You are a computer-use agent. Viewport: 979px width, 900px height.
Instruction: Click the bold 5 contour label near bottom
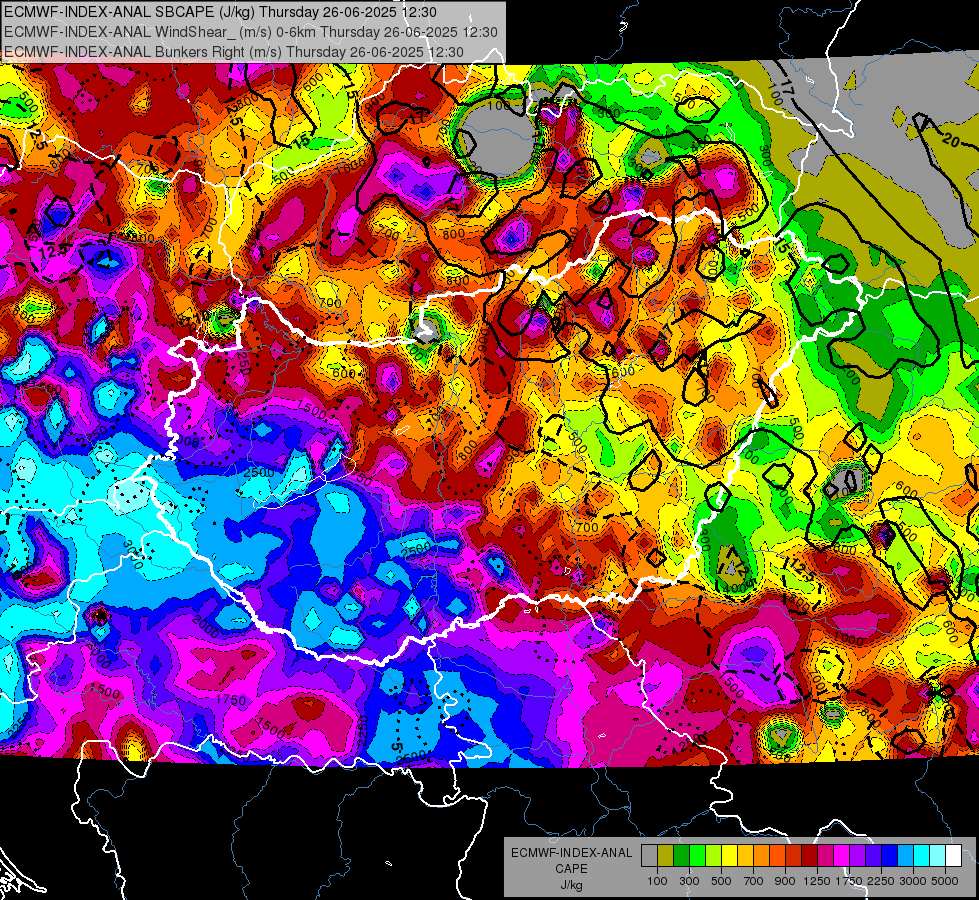coord(395,746)
